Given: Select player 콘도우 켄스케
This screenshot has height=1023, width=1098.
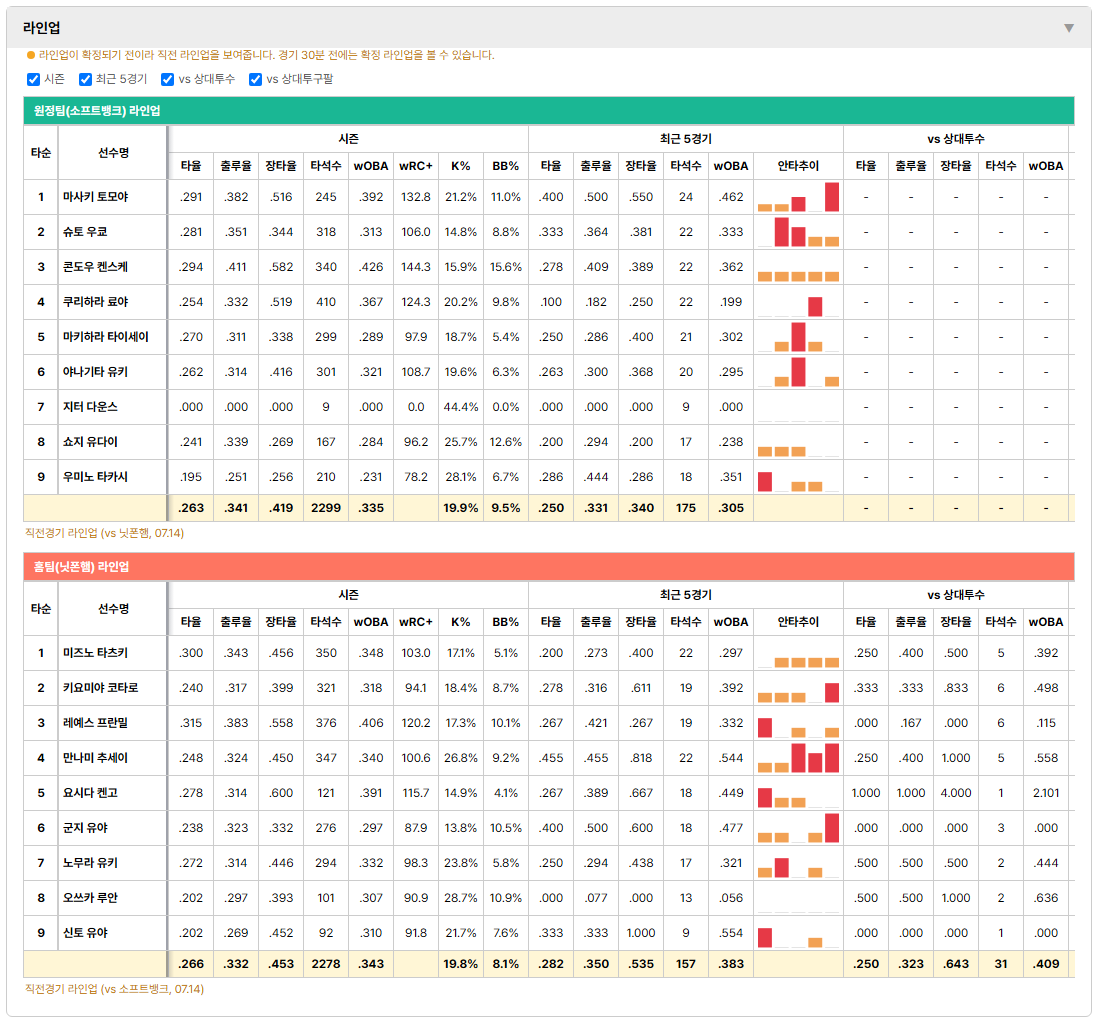Looking at the screenshot, I should tap(95, 267).
